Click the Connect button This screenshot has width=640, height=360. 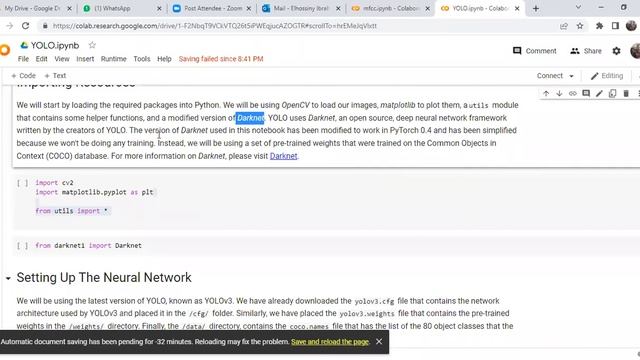coord(549,76)
